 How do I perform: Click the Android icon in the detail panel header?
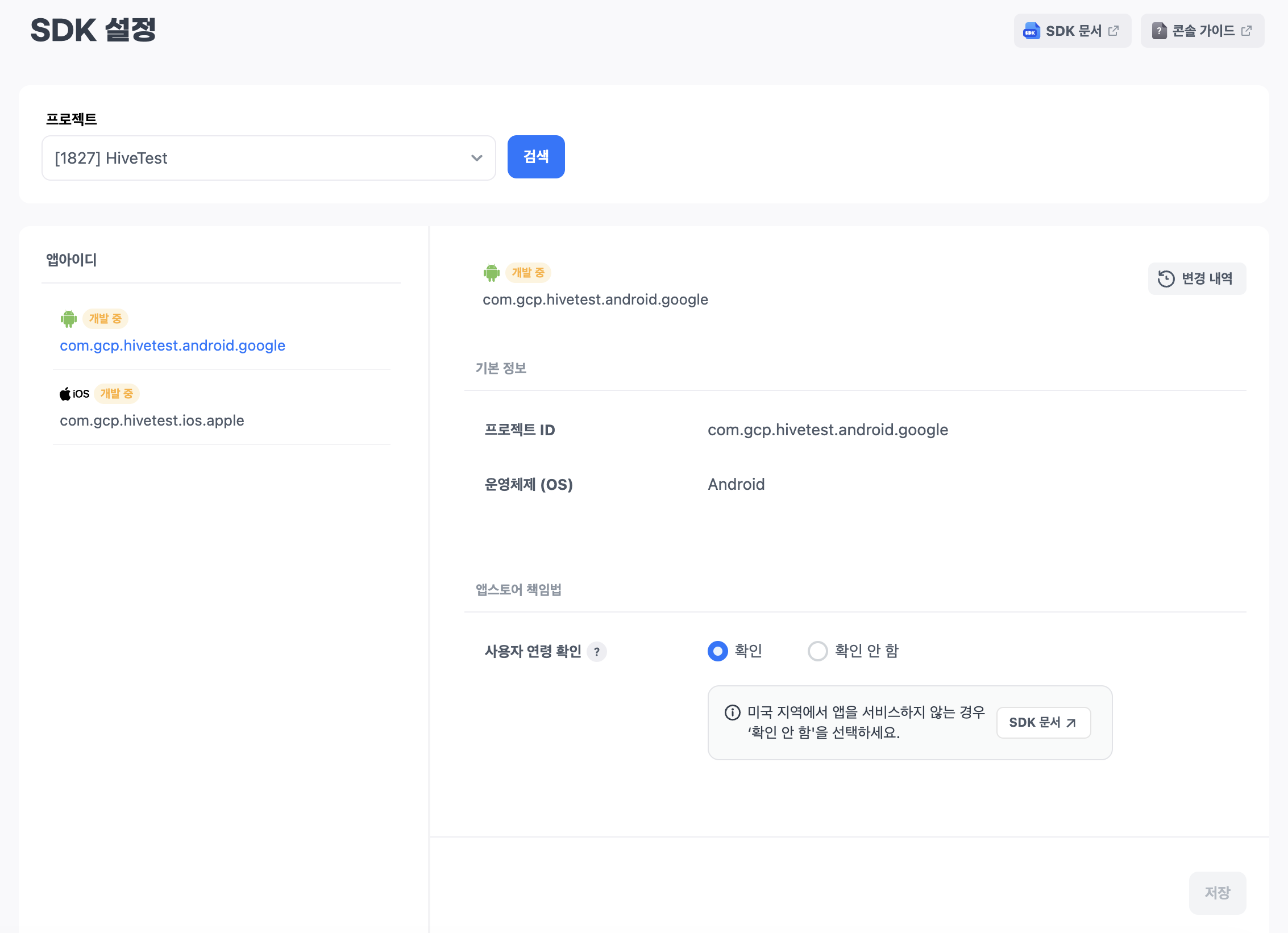492,273
